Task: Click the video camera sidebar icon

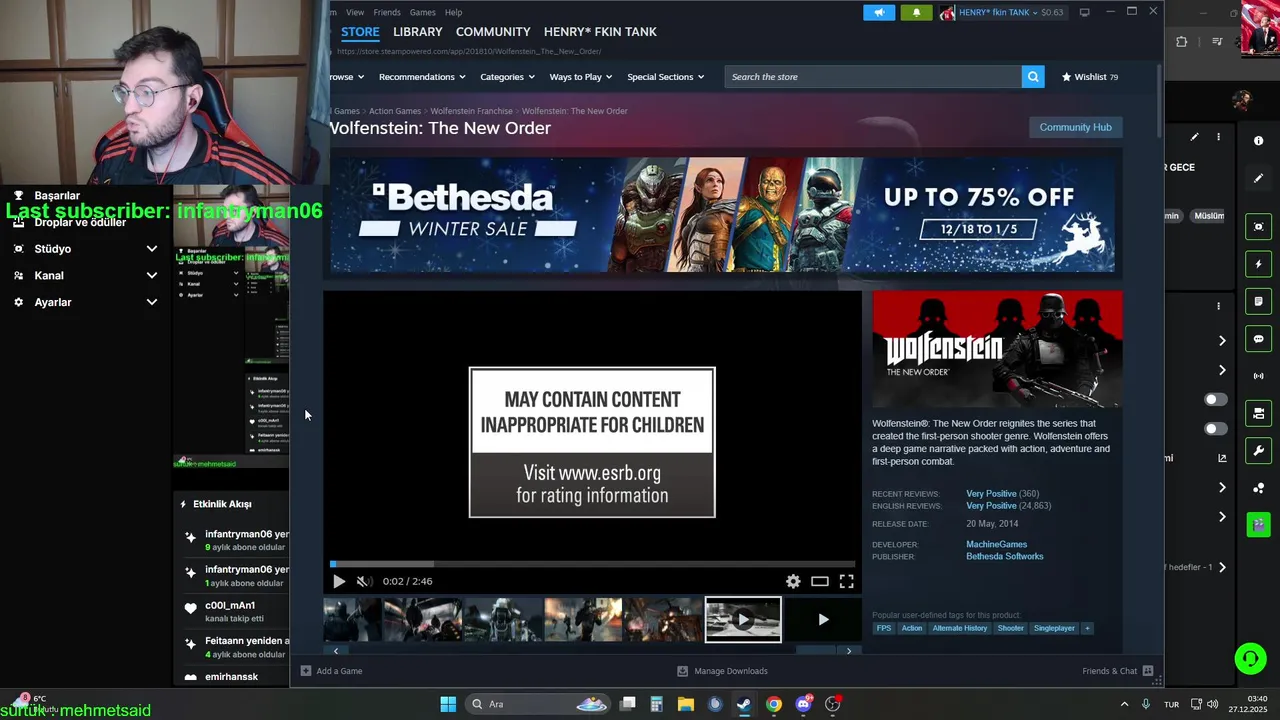Action: pyautogui.click(x=1258, y=413)
